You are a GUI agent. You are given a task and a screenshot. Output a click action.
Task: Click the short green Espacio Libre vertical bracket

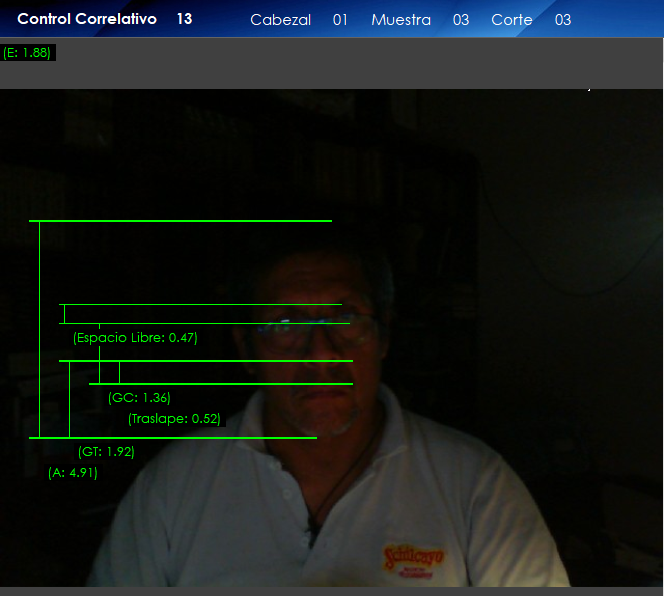click(64, 313)
